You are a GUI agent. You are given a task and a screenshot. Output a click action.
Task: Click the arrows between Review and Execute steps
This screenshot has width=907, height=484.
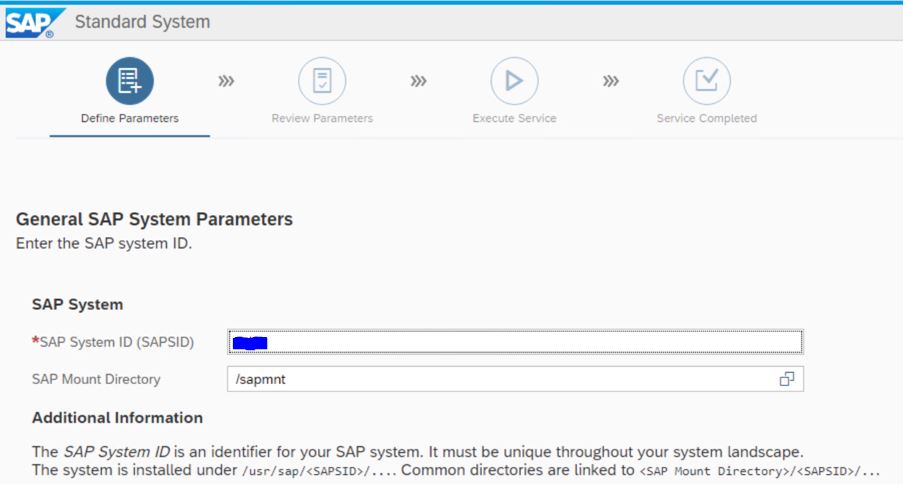418,81
